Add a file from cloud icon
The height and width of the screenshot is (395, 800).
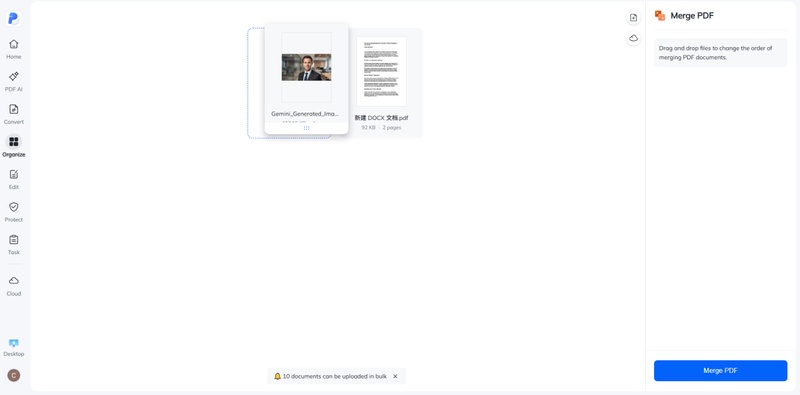(x=633, y=38)
